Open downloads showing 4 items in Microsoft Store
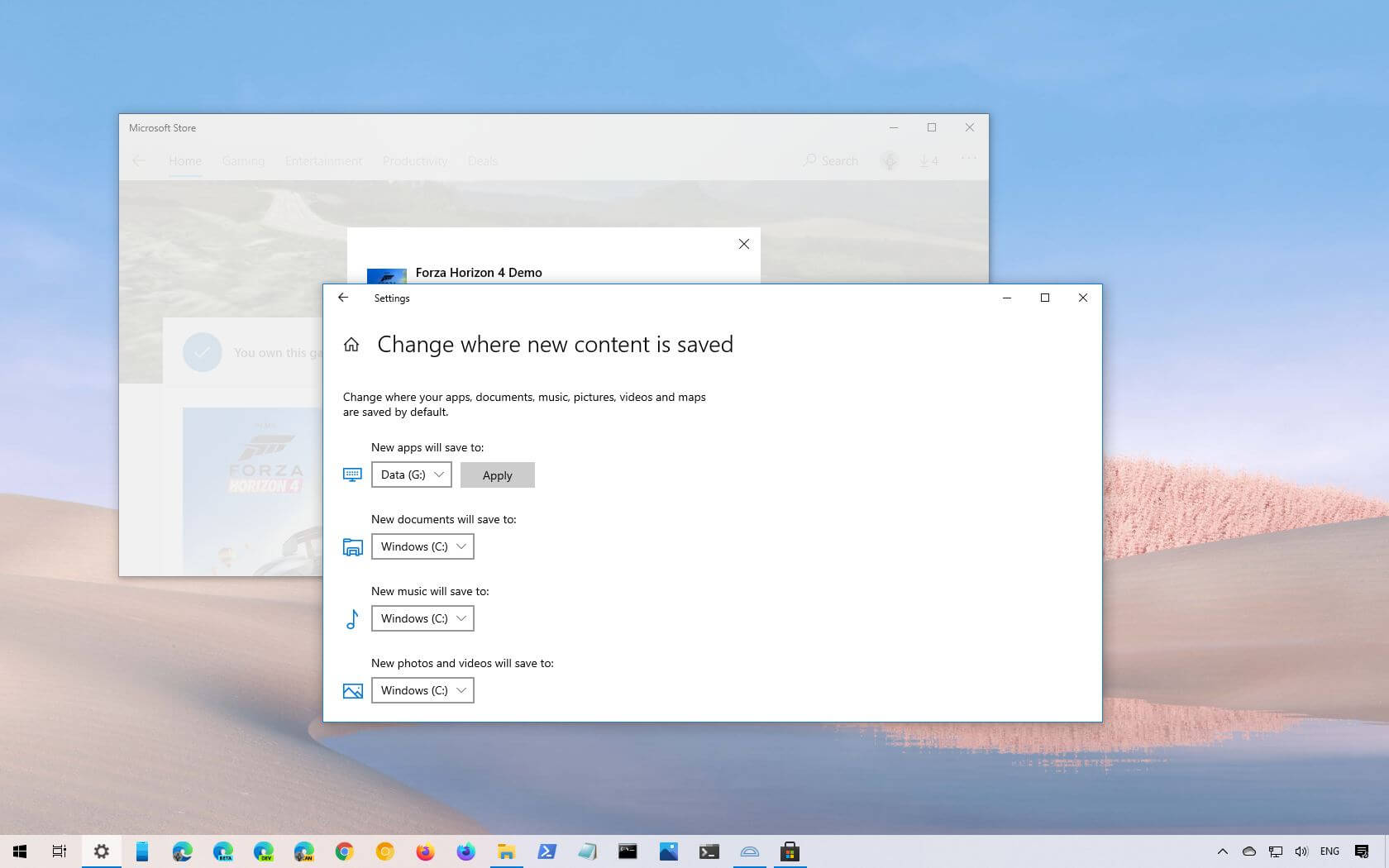 tap(928, 160)
